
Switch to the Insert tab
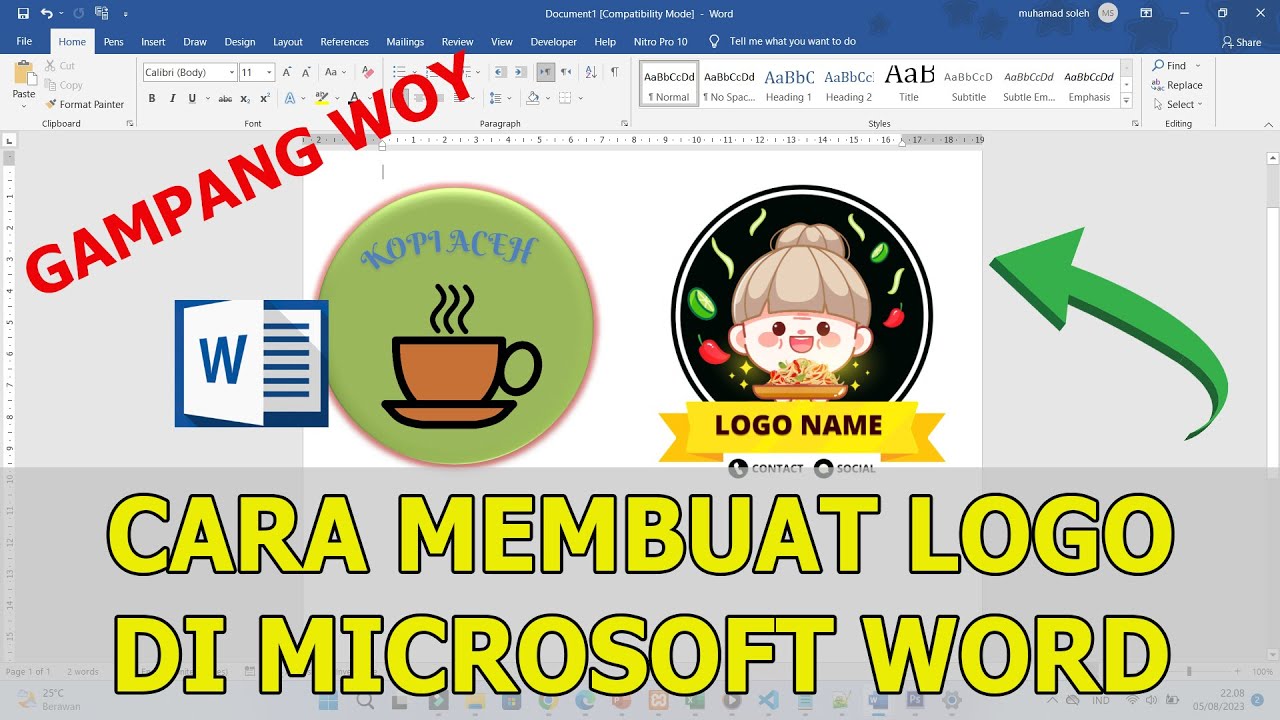pyautogui.click(x=153, y=42)
